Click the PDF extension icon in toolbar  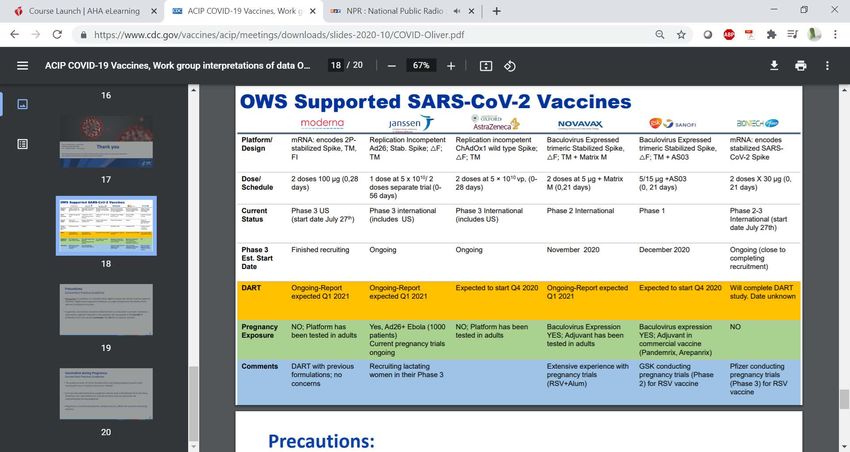(750, 35)
